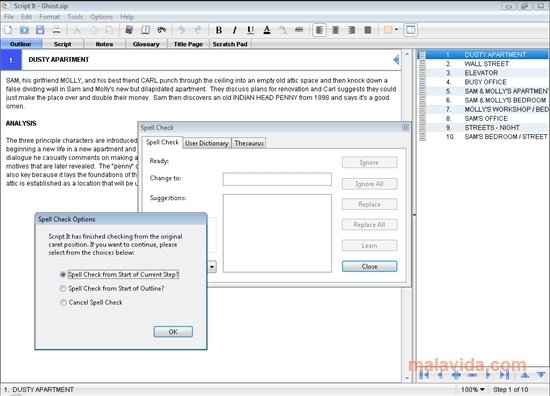Go to the next step
550x396 pixels.
tap(488, 375)
